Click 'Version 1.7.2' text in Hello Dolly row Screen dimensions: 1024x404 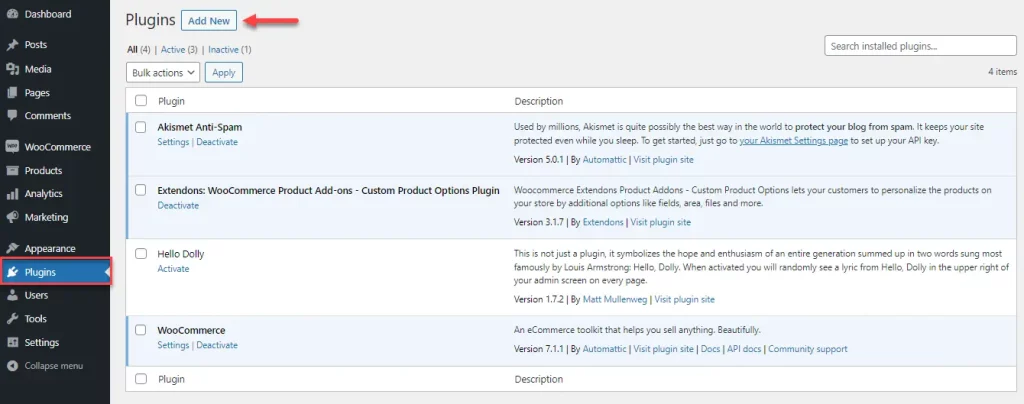tap(541, 300)
